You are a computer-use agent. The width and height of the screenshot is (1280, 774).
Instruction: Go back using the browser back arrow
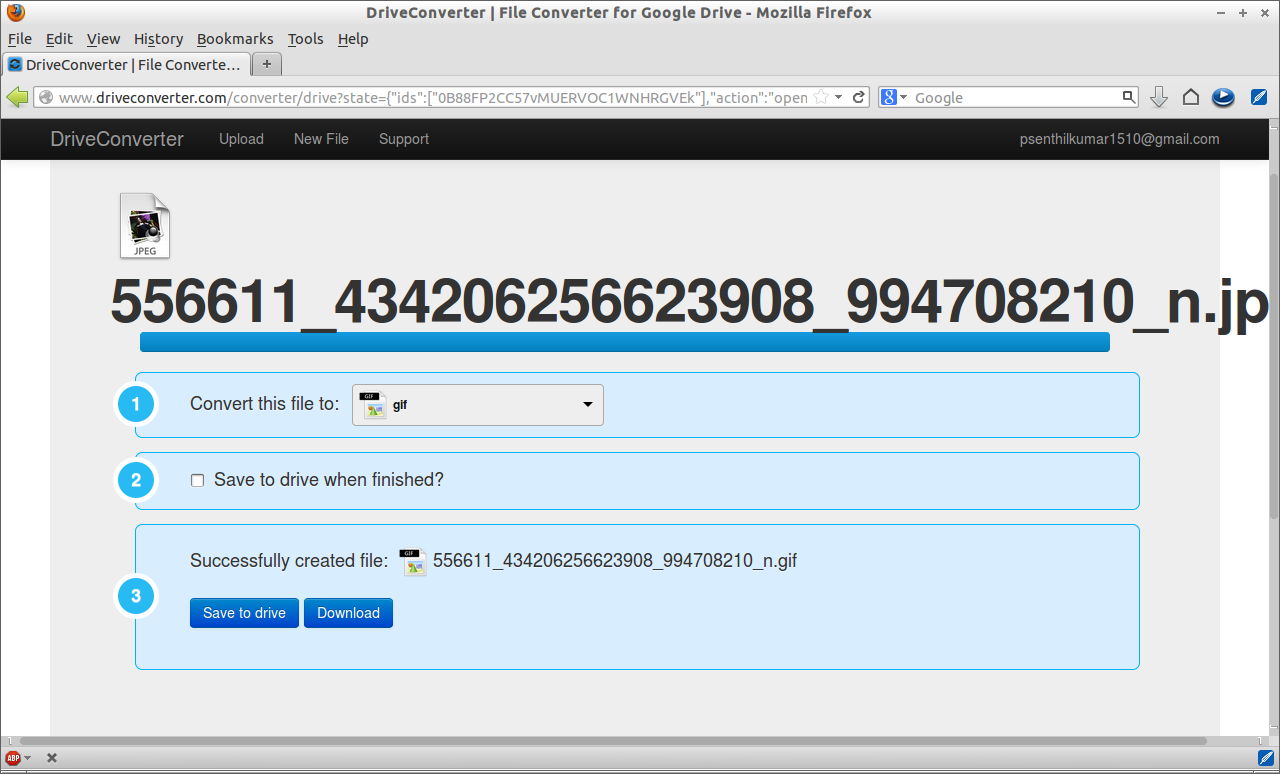[x=17, y=97]
